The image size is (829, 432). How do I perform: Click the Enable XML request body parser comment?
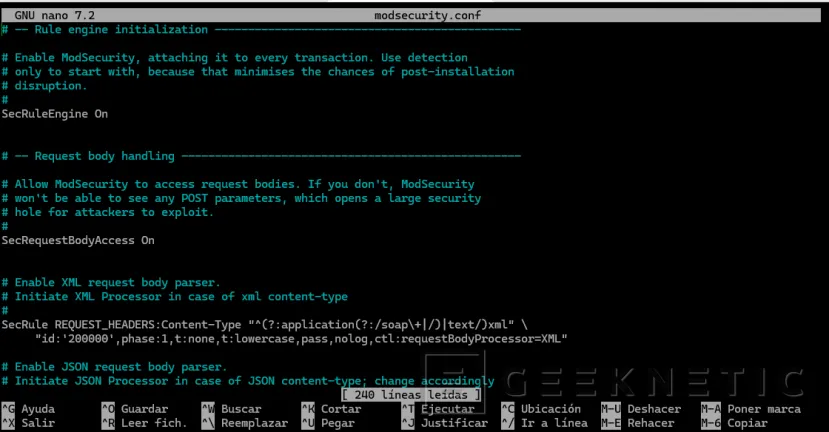tap(110, 282)
